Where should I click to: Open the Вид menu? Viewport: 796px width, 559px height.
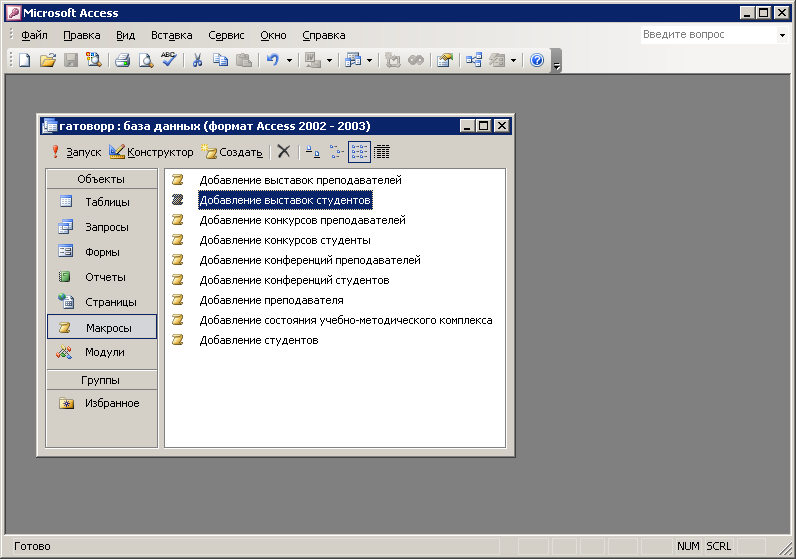click(125, 36)
